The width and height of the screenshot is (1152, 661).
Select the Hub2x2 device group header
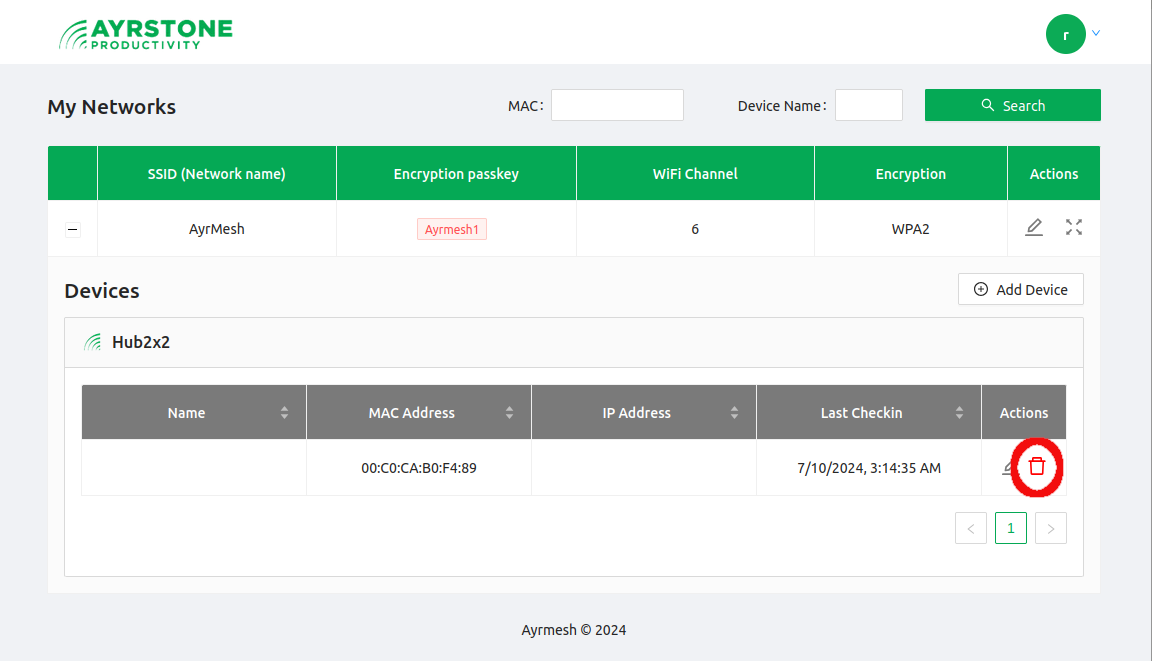pyautogui.click(x=574, y=342)
